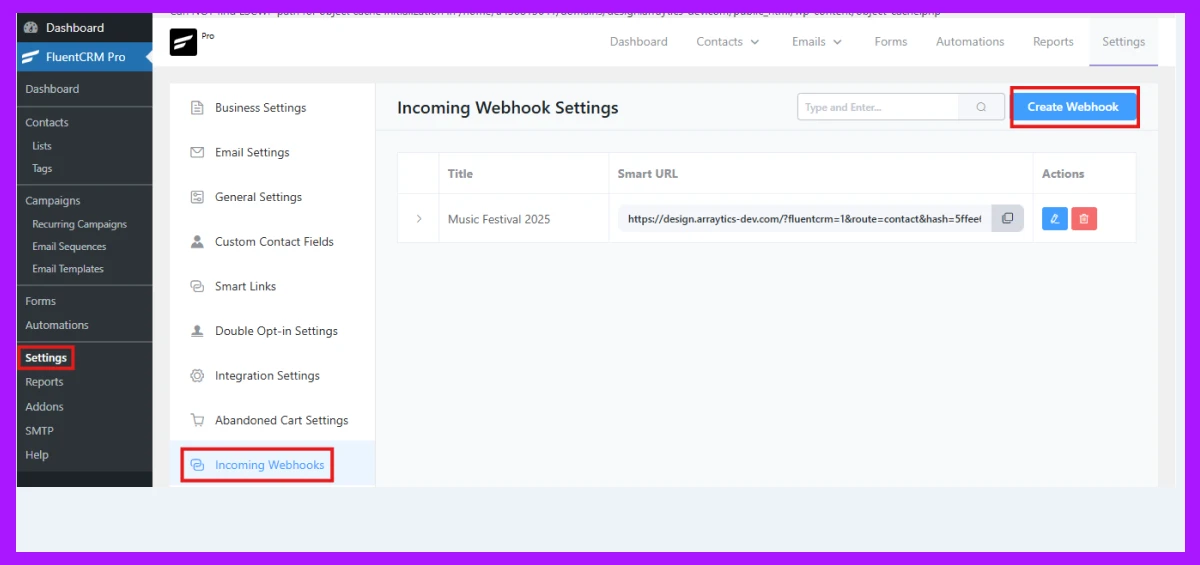Click the Business Settings document icon
Viewport: 1200px width, 565px height.
point(197,108)
